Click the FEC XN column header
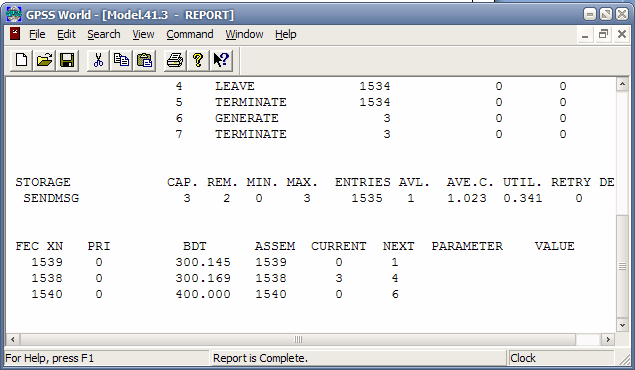This screenshot has height=370, width=635. click(x=39, y=246)
